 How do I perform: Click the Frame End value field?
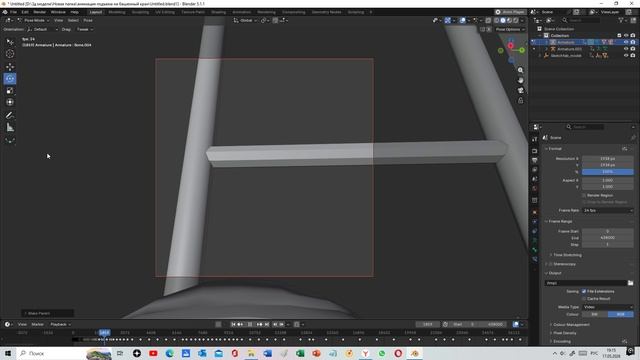coord(608,238)
